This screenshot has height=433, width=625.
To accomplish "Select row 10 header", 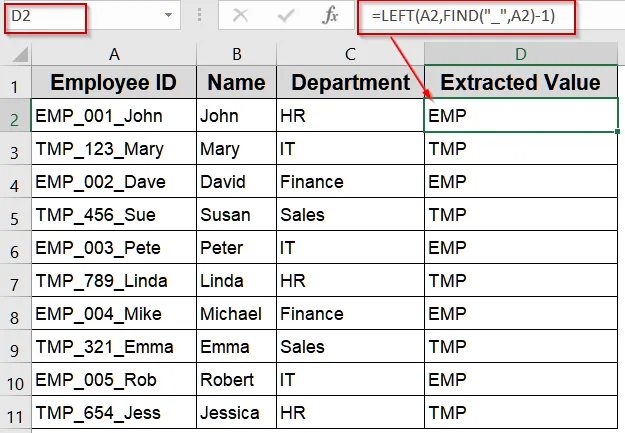I will [x=15, y=380].
